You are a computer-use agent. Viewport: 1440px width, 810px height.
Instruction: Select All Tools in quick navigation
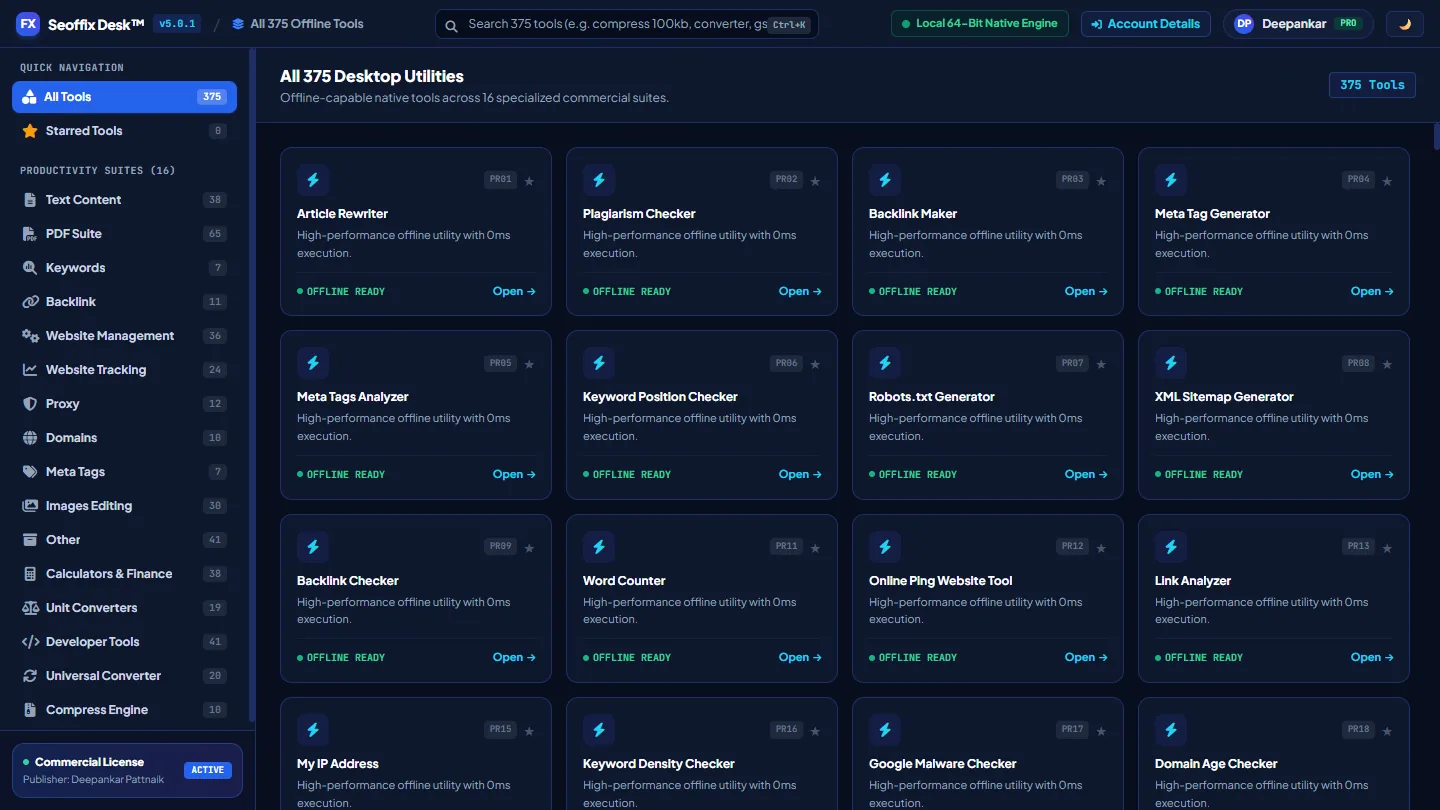point(125,97)
